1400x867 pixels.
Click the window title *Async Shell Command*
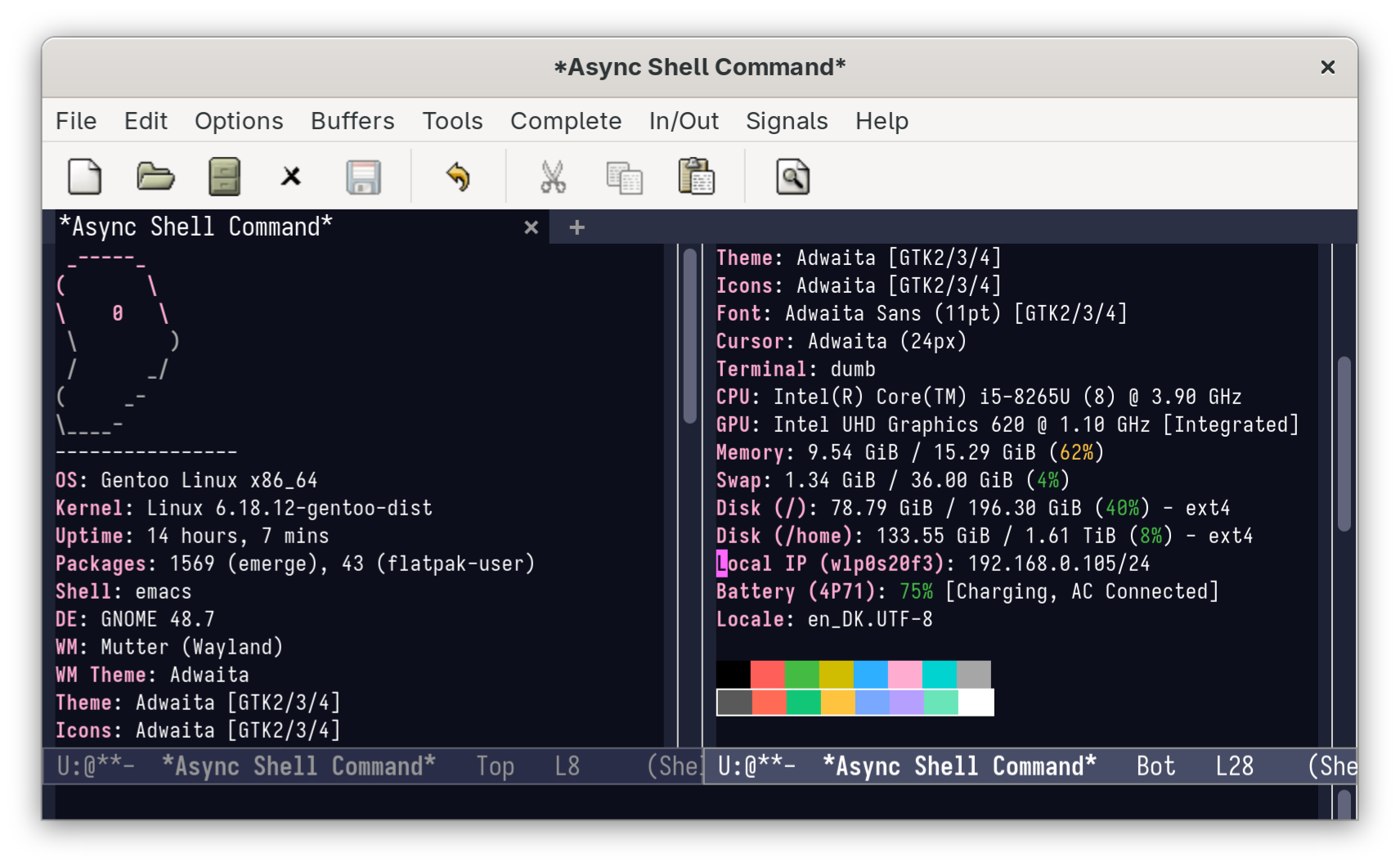(700, 67)
